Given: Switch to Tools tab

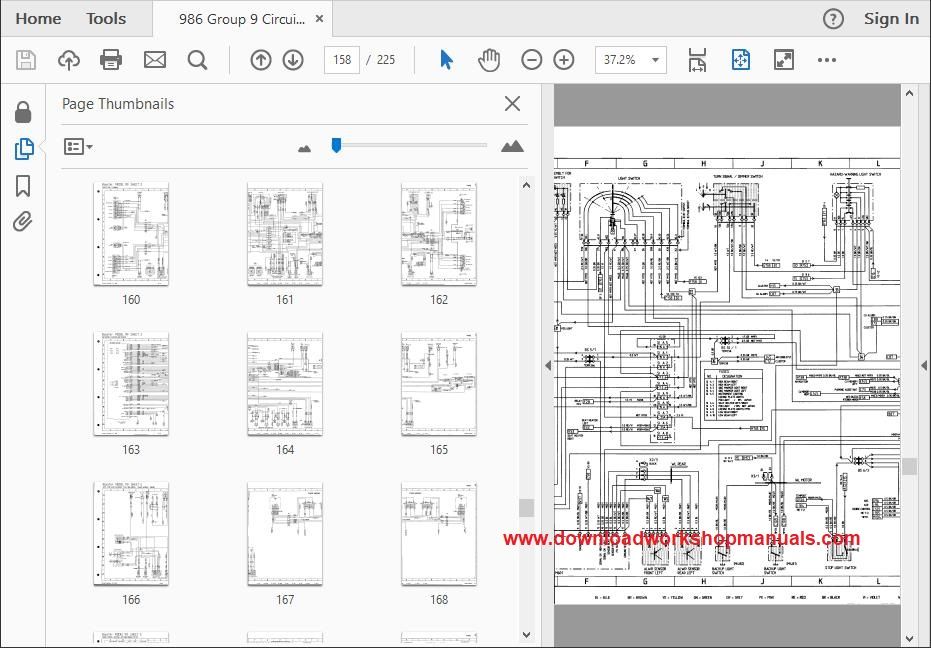Looking at the screenshot, I should click(x=106, y=19).
